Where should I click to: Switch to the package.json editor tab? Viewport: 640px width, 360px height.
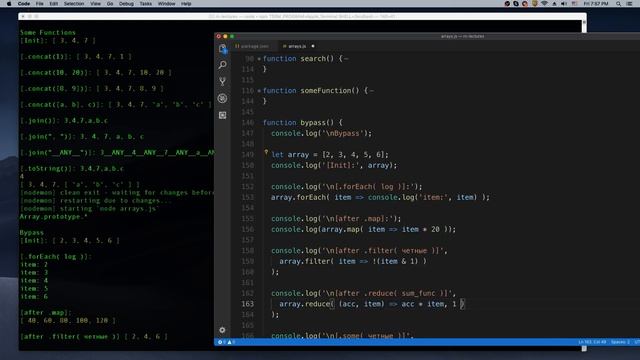click(x=253, y=46)
